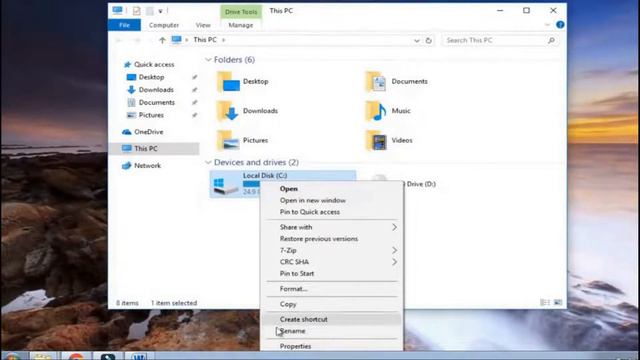
Task: Unpin Documents using its pin icon
Action: pyautogui.click(x=195, y=102)
